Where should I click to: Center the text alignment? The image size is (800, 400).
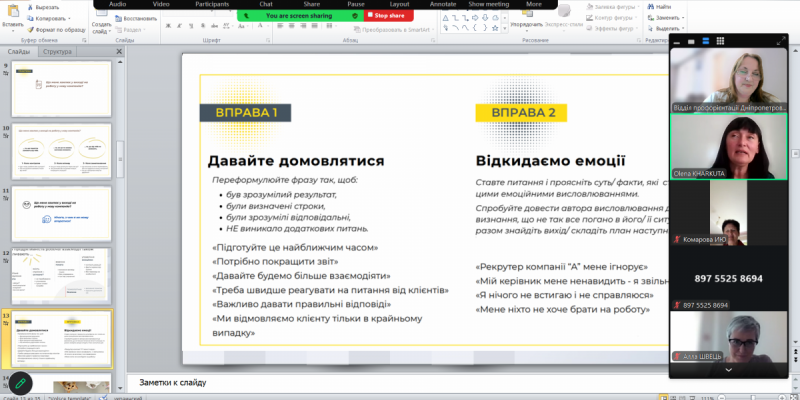(291, 26)
